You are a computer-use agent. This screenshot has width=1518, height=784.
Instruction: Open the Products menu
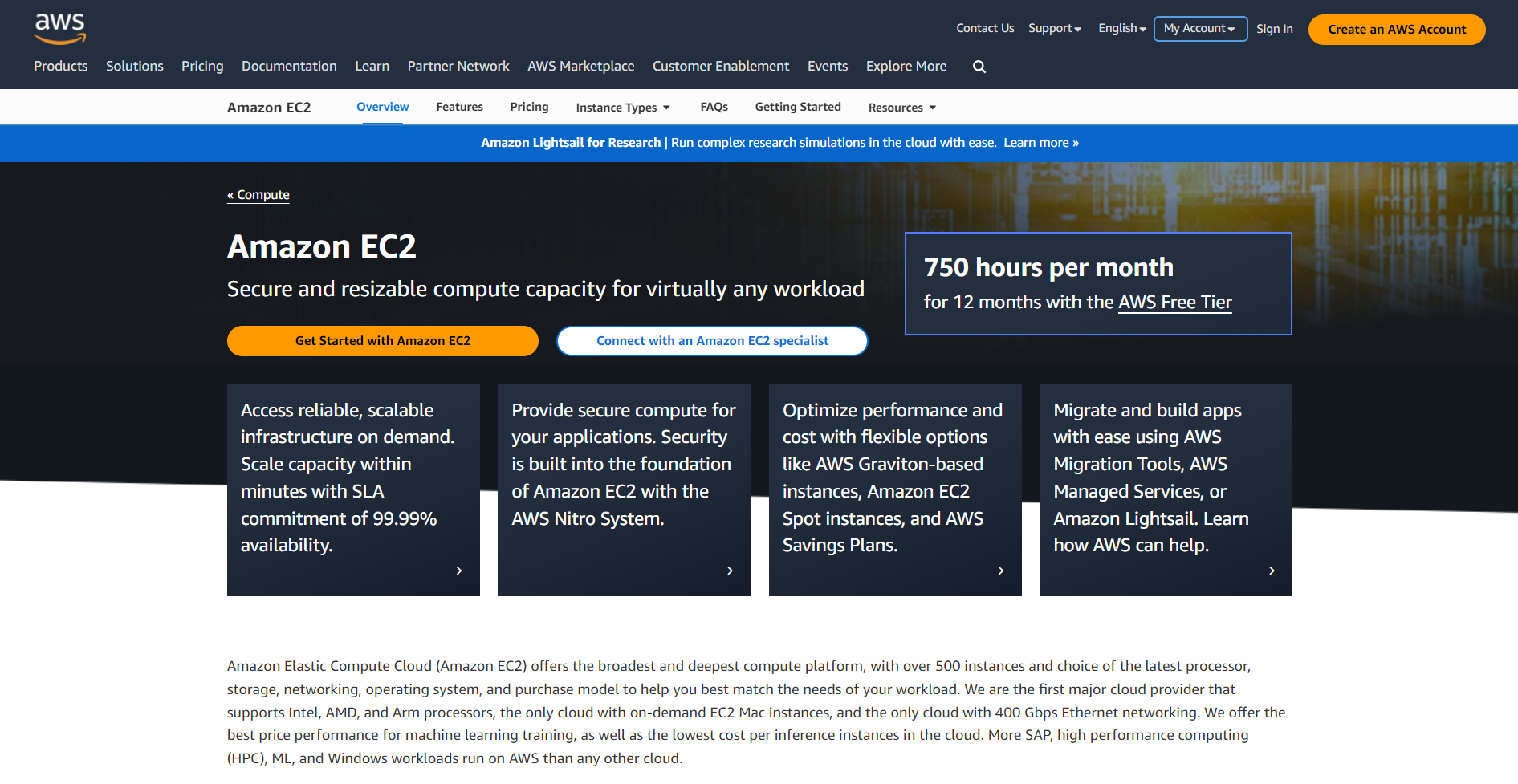coord(61,66)
